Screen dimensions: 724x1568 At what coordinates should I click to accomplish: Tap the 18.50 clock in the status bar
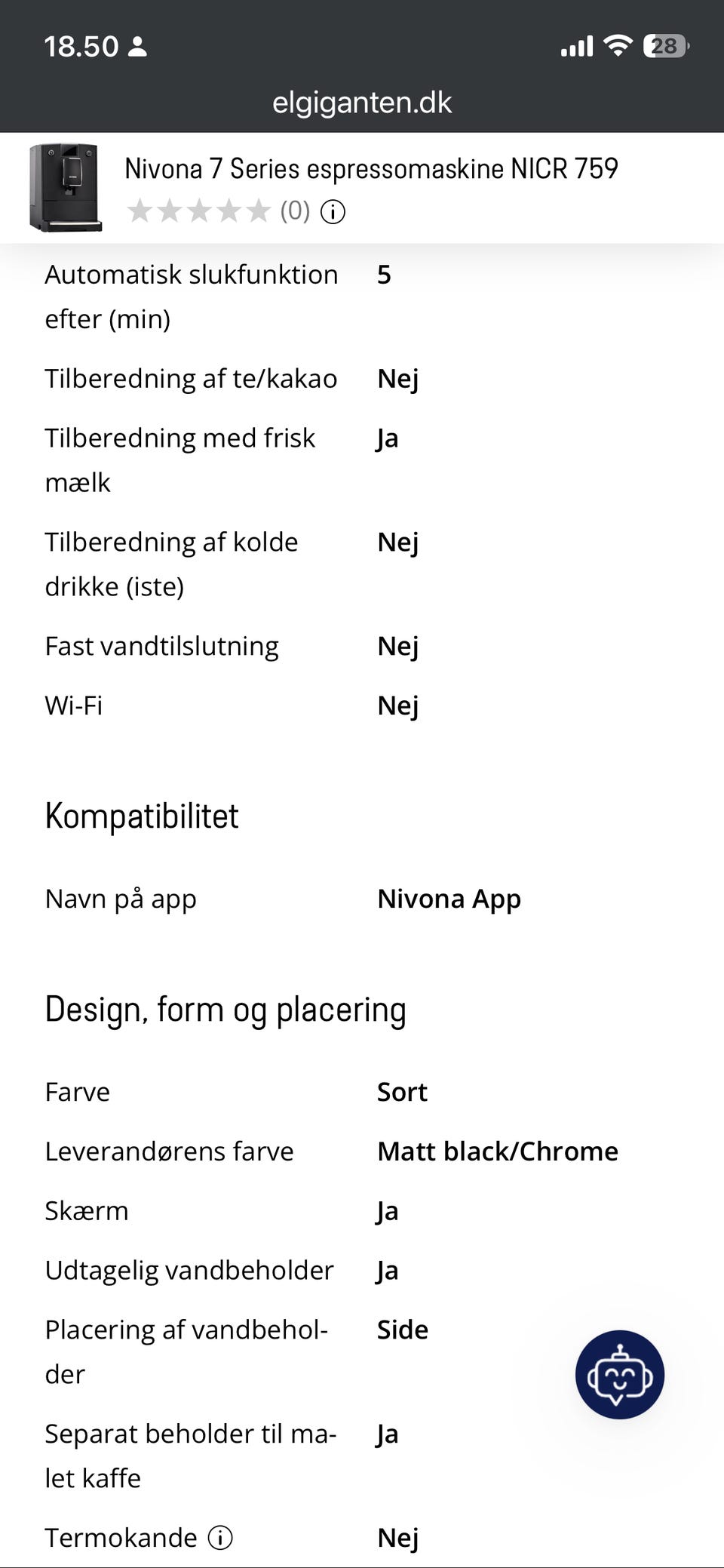pyautogui.click(x=81, y=47)
